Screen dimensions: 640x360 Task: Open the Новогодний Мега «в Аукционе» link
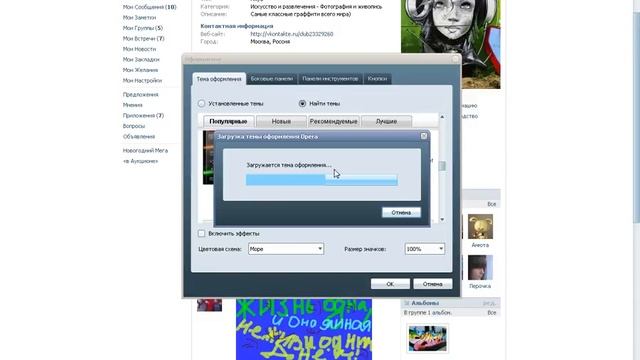pos(145,156)
